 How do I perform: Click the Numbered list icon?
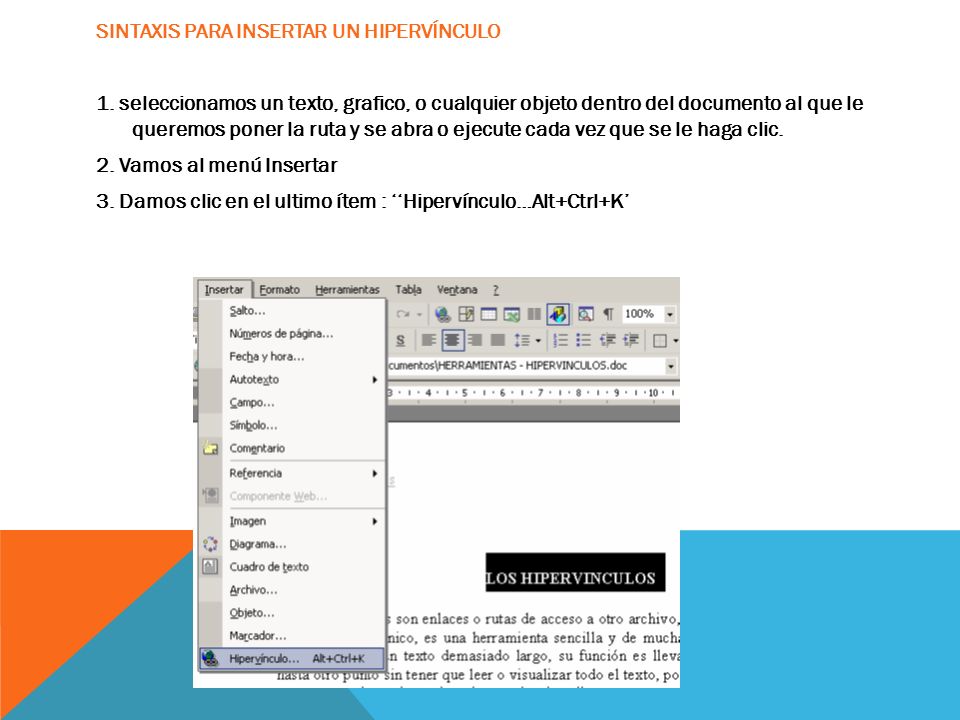tap(560, 340)
